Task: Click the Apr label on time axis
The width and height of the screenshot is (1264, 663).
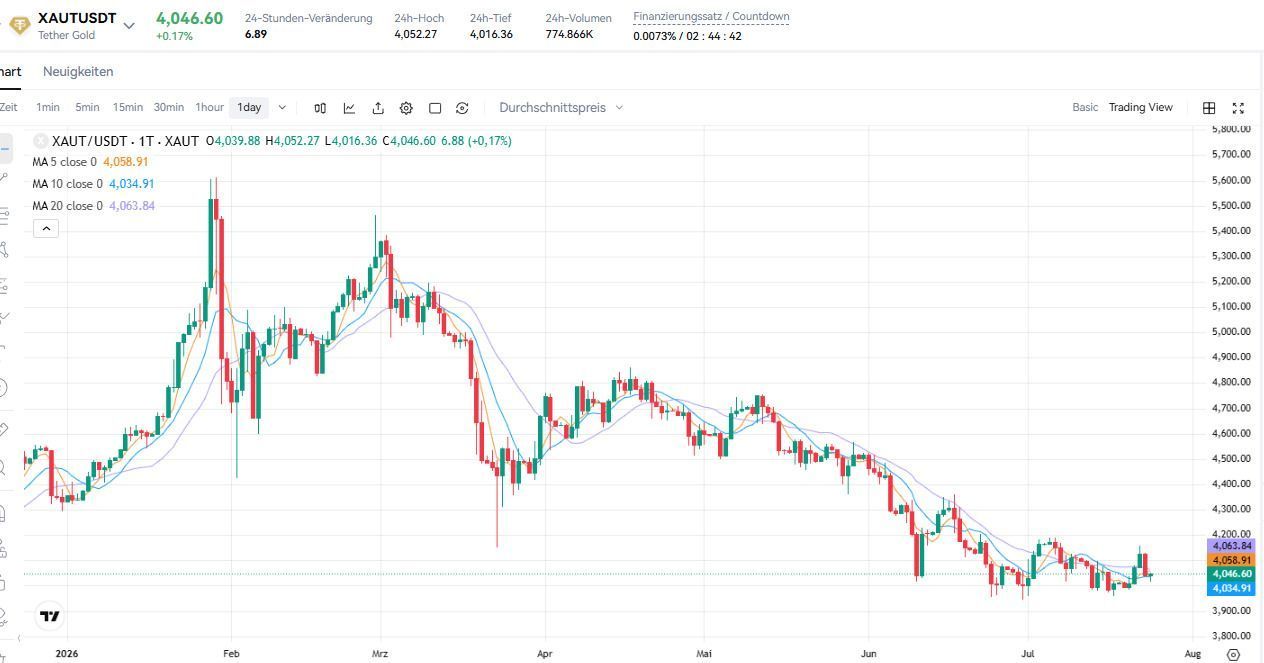Action: pos(545,654)
